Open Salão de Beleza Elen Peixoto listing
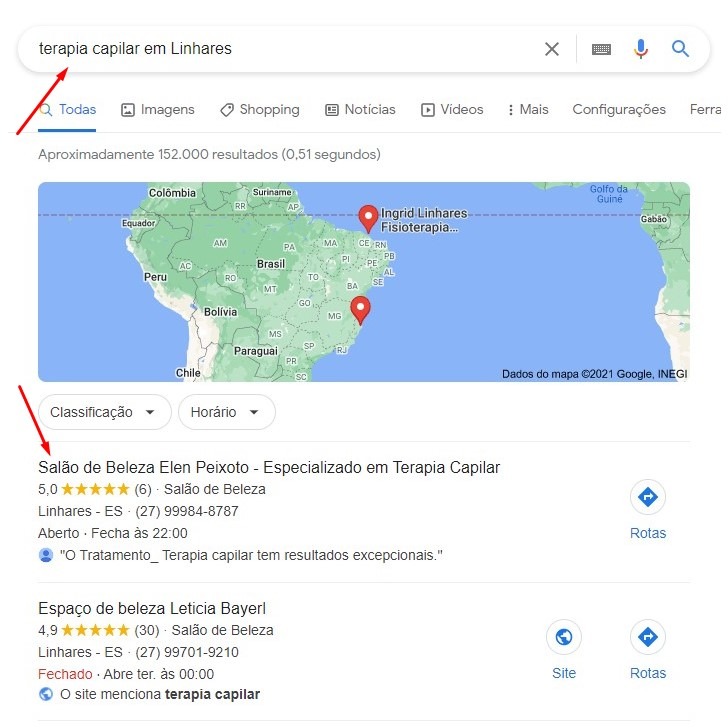Viewport: 728px width, 728px height. click(x=269, y=467)
